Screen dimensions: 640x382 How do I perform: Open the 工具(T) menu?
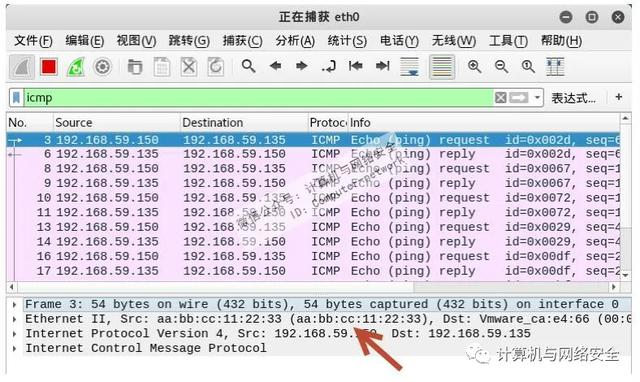(508, 41)
